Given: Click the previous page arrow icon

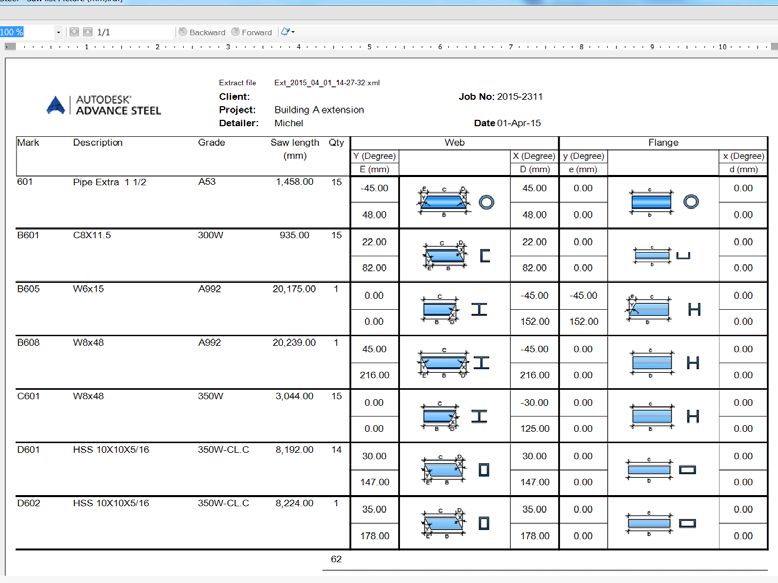Looking at the screenshot, I should pos(74,32).
